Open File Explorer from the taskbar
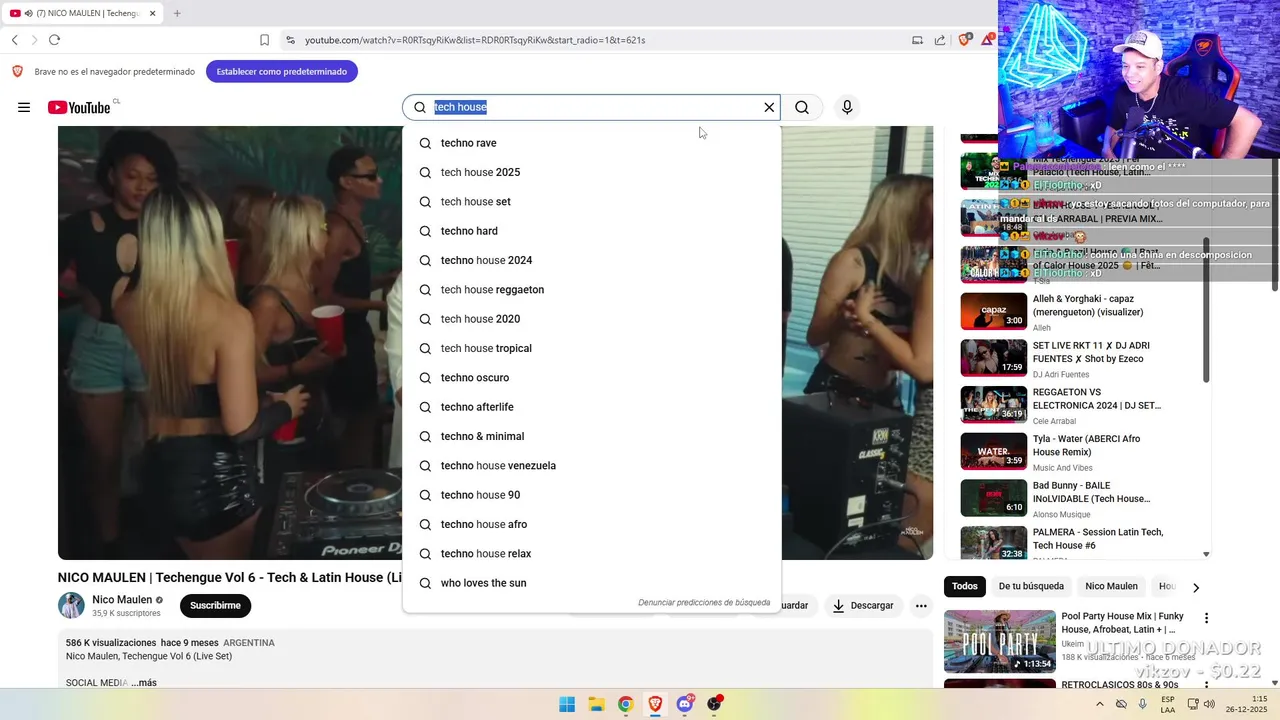 596,704
